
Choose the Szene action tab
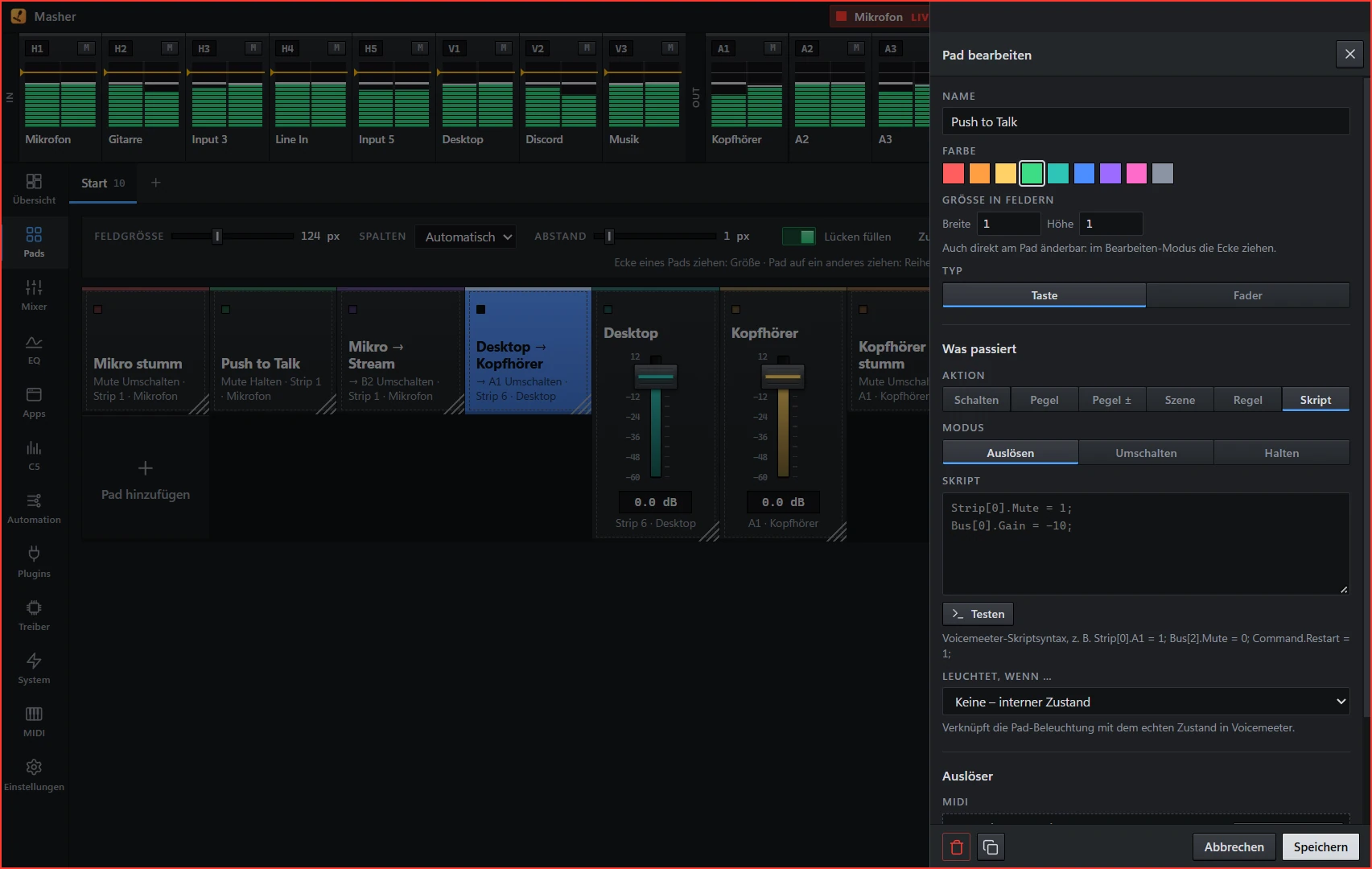click(1180, 400)
